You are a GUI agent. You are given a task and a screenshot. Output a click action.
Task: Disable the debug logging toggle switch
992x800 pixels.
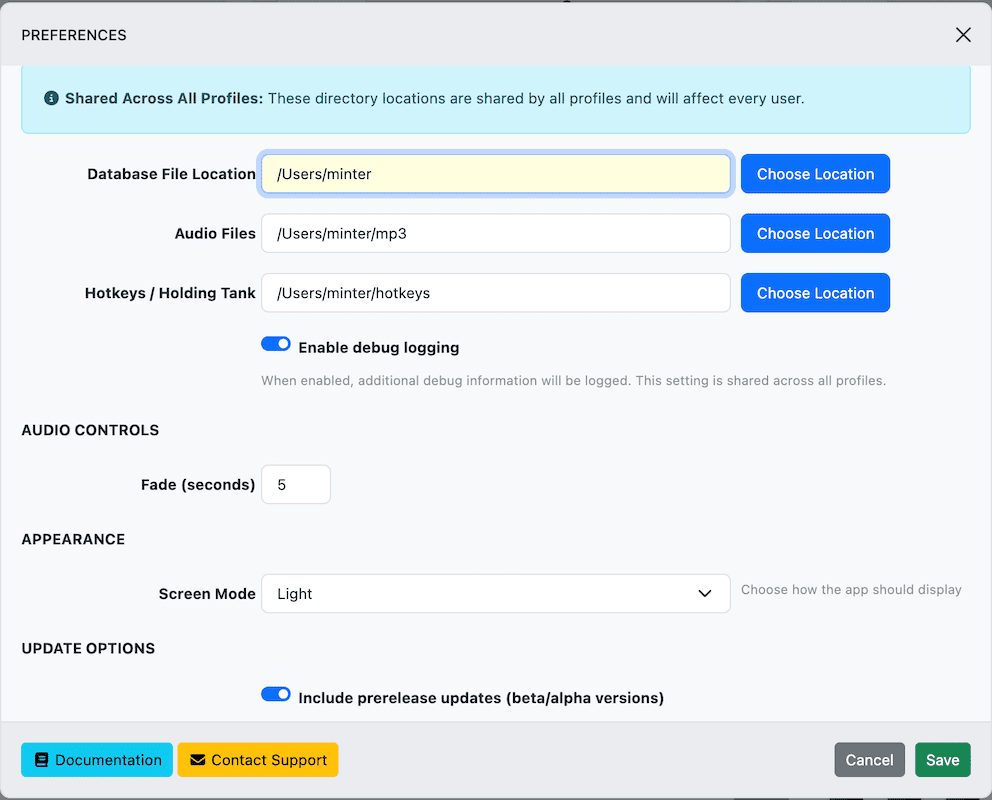pos(276,344)
